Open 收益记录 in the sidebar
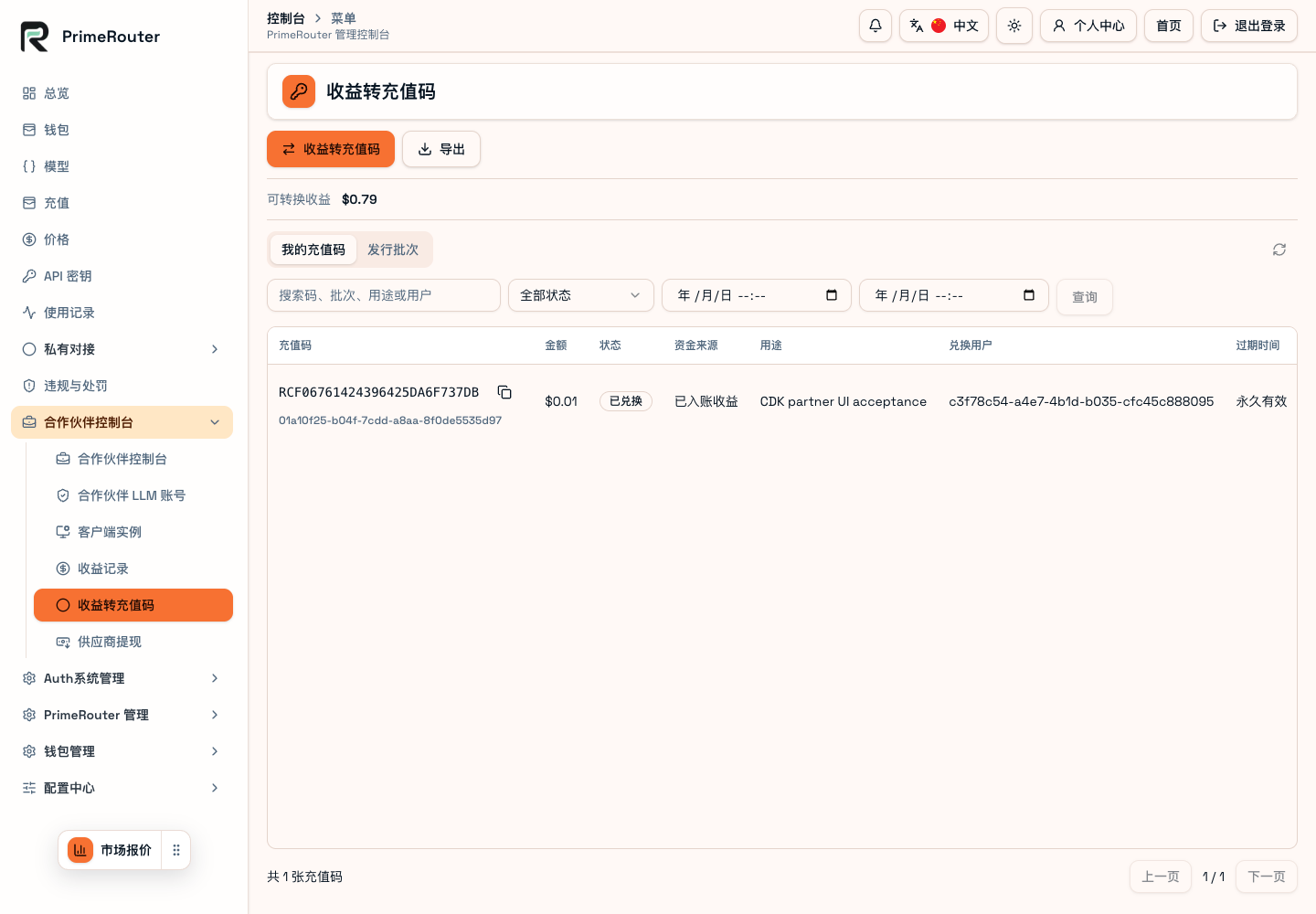The image size is (1316, 914). pyautogui.click(x=133, y=569)
